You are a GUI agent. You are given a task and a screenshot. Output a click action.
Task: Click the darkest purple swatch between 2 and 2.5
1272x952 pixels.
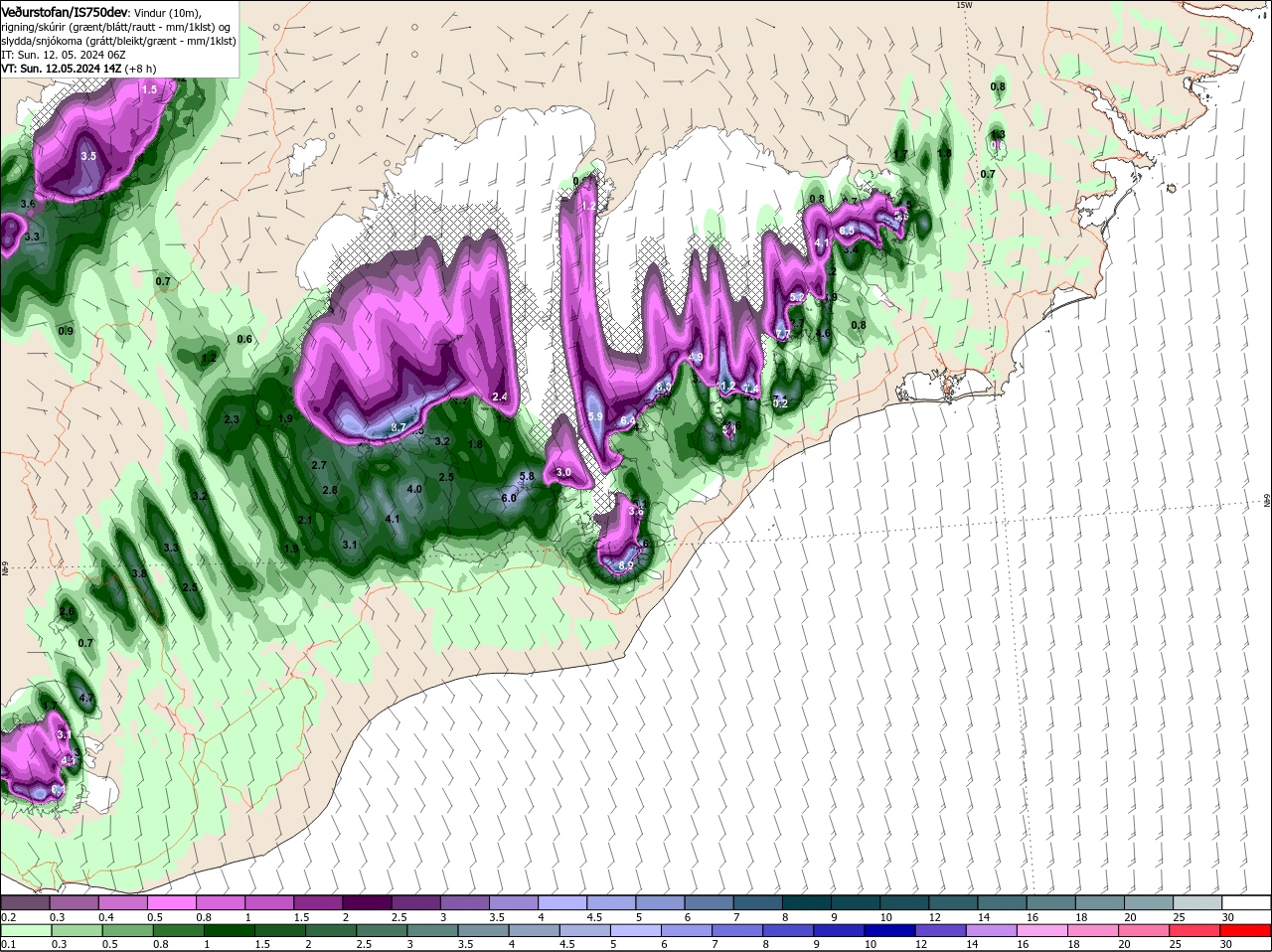click(x=368, y=902)
